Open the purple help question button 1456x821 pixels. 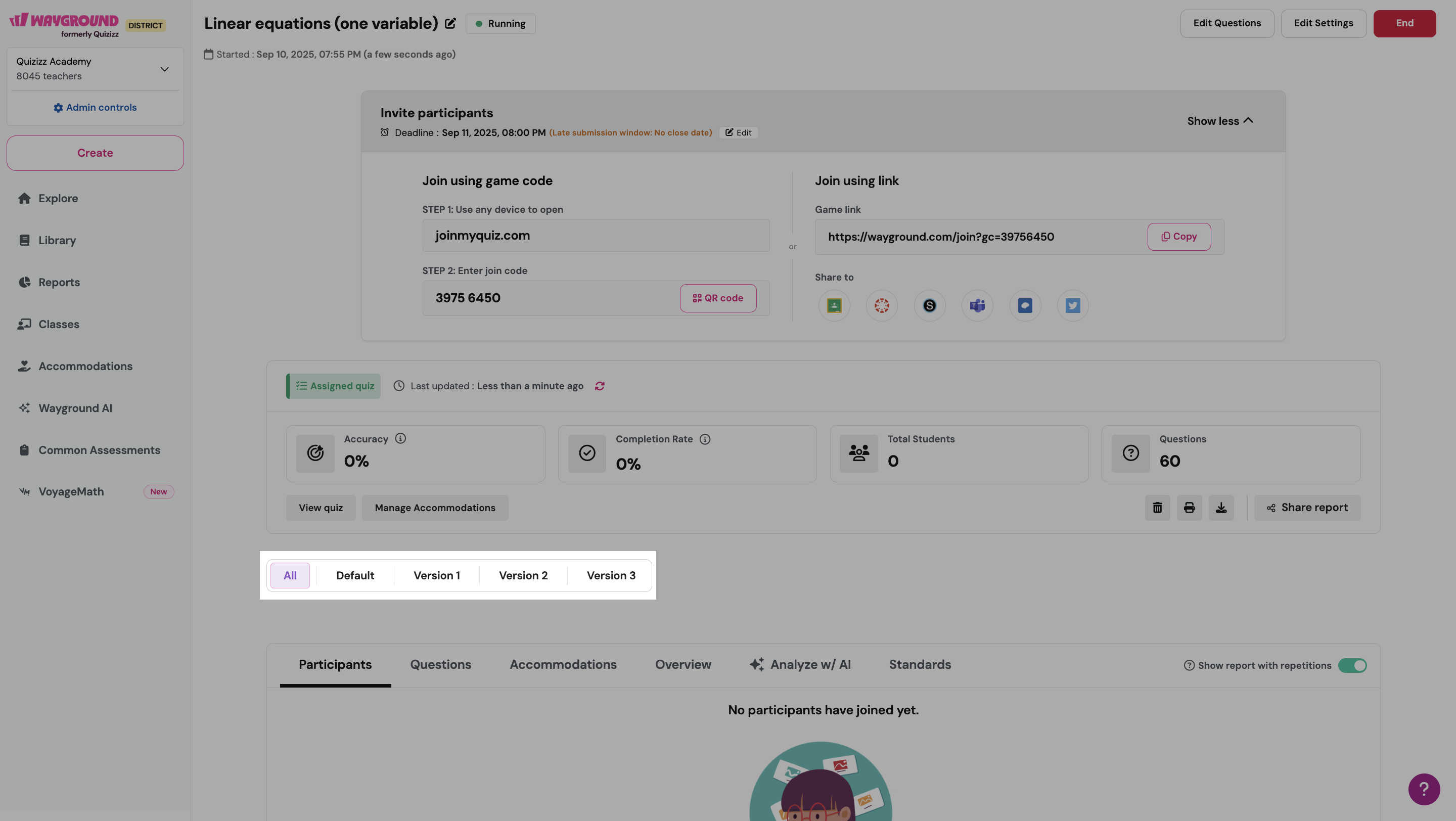point(1423,789)
